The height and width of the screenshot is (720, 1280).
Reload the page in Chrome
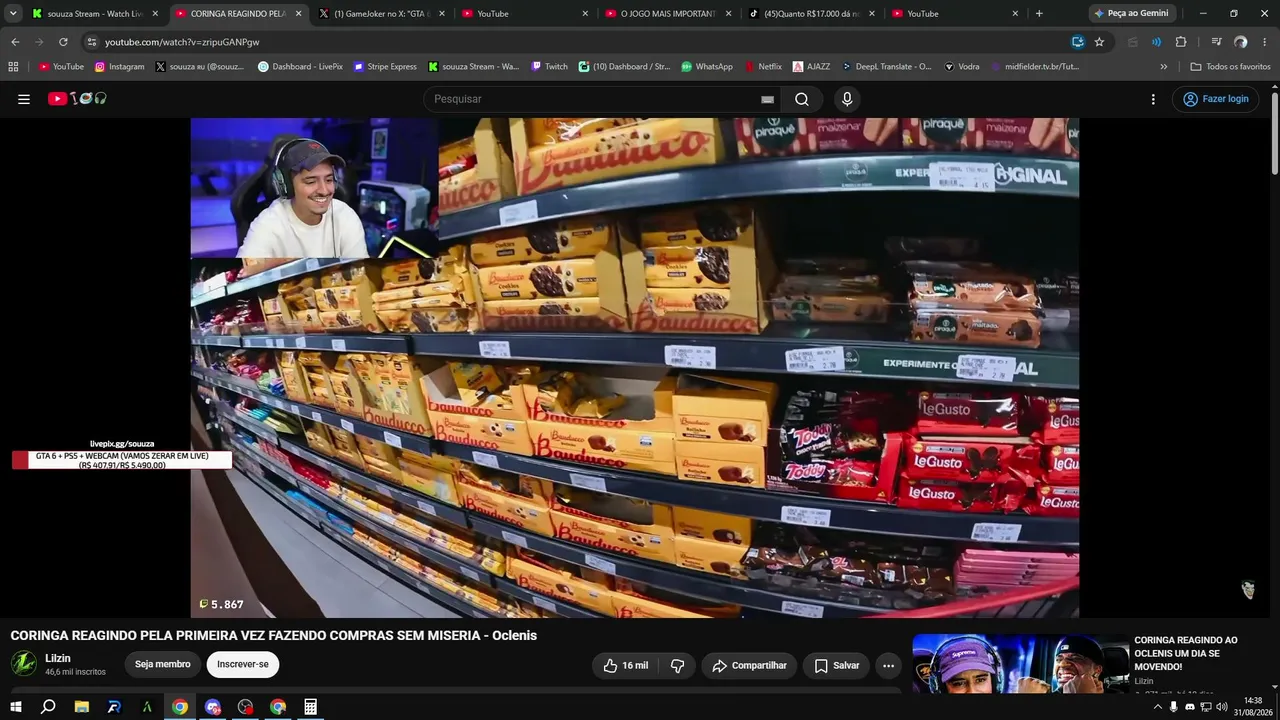[x=63, y=42]
